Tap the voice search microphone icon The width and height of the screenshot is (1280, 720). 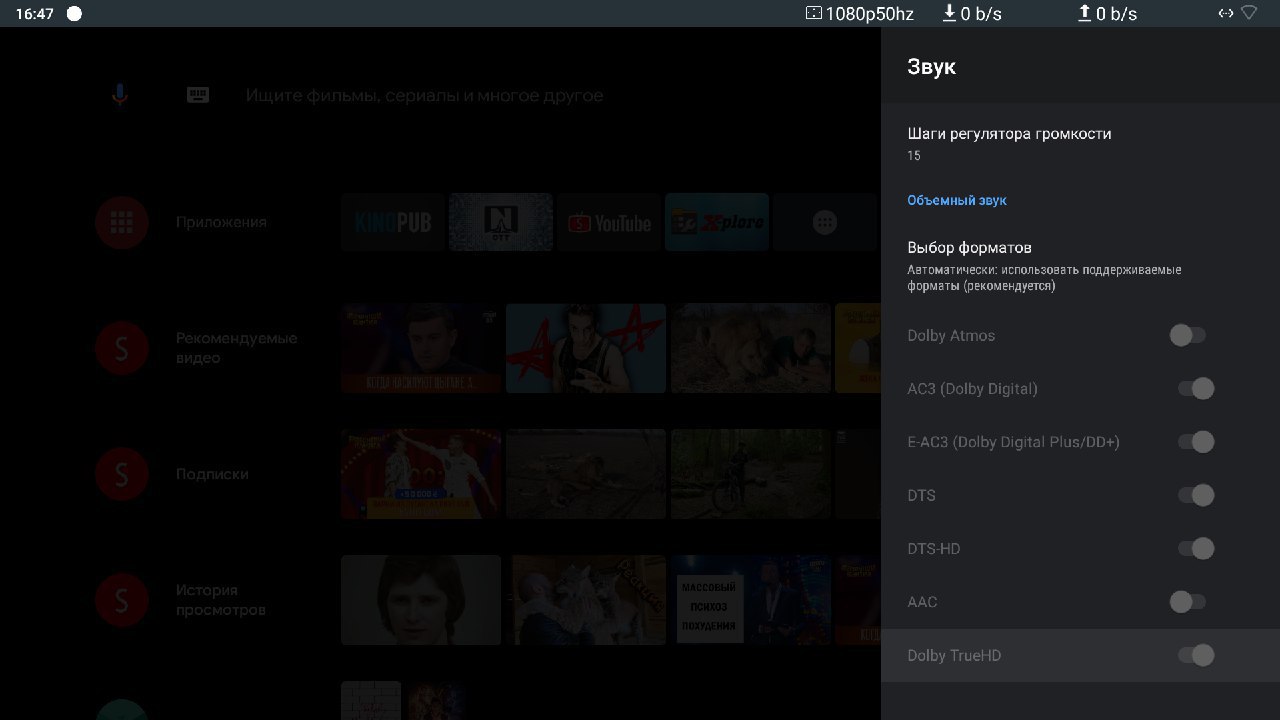point(119,95)
